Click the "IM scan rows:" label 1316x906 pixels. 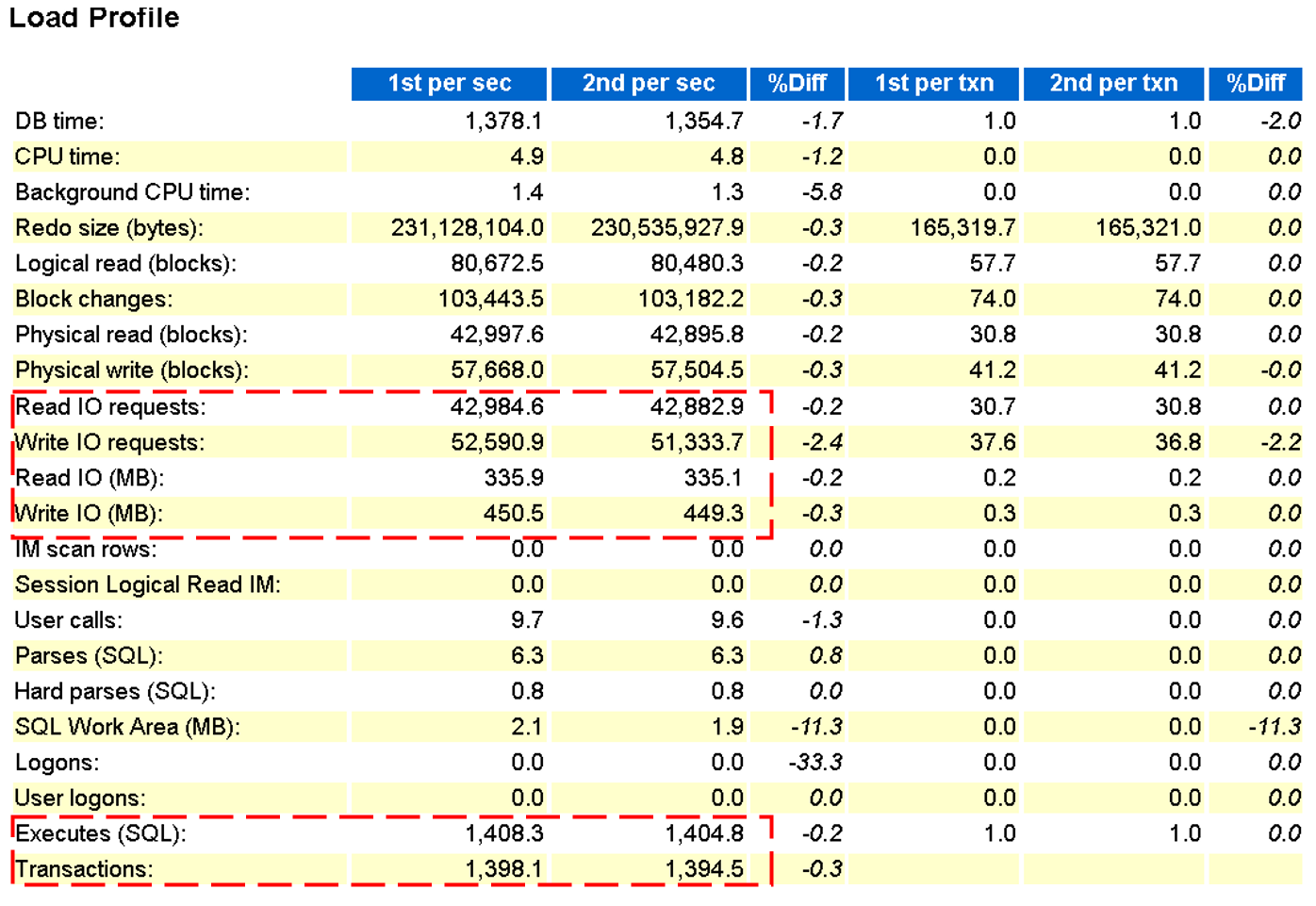coord(86,550)
